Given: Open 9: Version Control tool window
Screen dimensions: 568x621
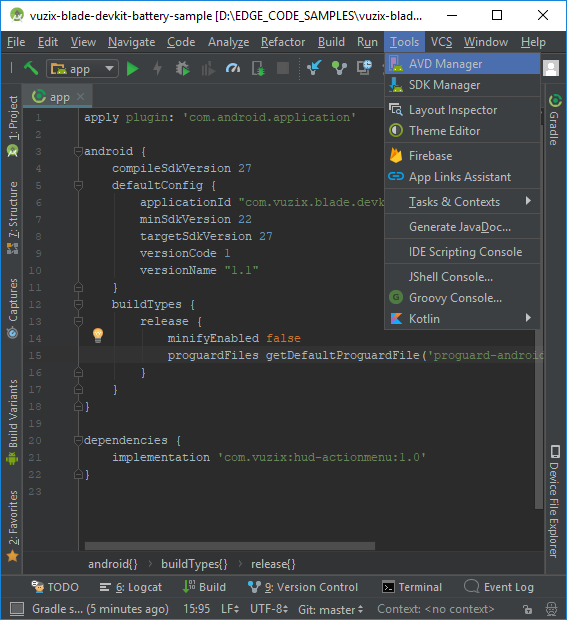Looking at the screenshot, I should (303, 587).
